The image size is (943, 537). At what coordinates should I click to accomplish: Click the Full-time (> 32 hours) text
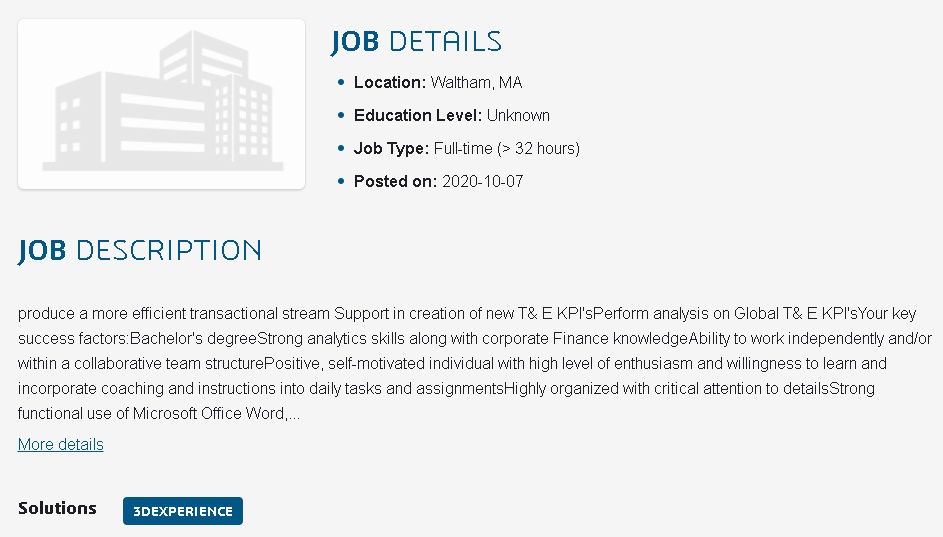(x=506, y=148)
